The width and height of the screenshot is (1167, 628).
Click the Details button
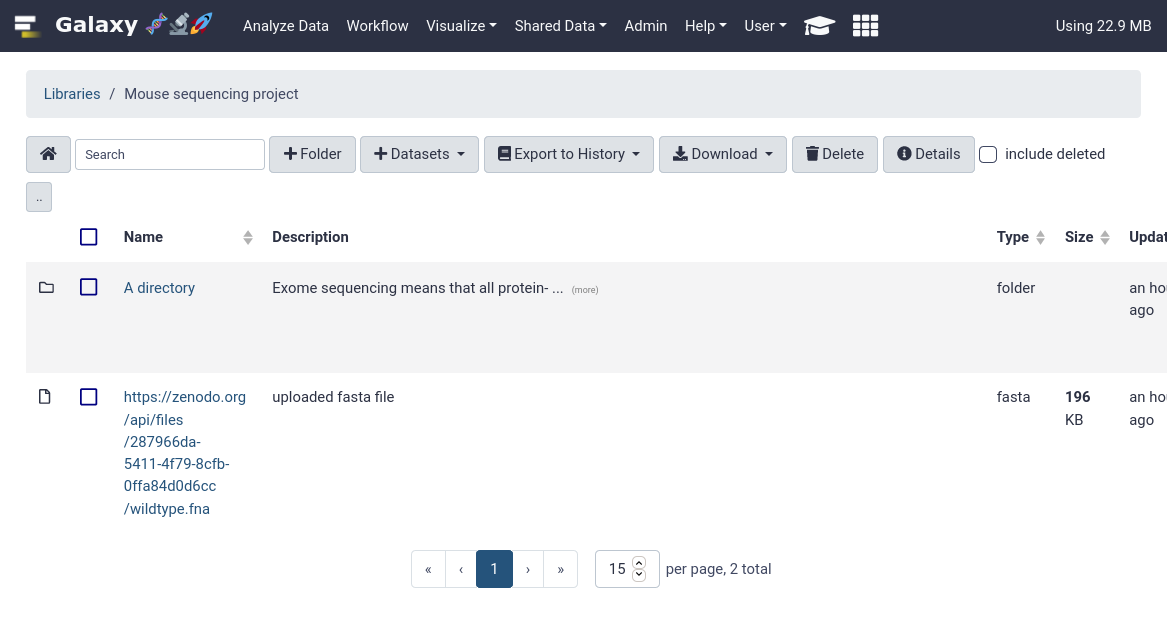coord(928,154)
